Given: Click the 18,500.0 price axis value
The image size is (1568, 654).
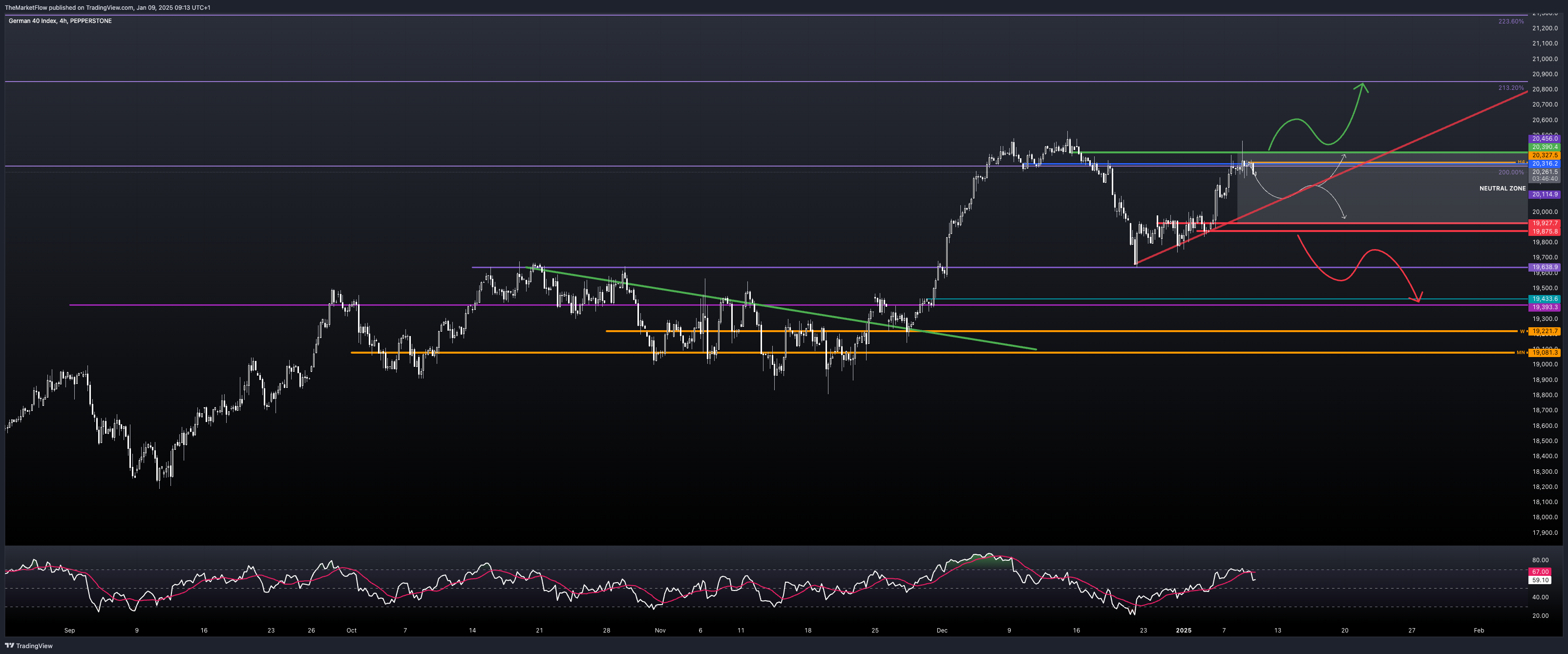Looking at the screenshot, I should [1545, 441].
